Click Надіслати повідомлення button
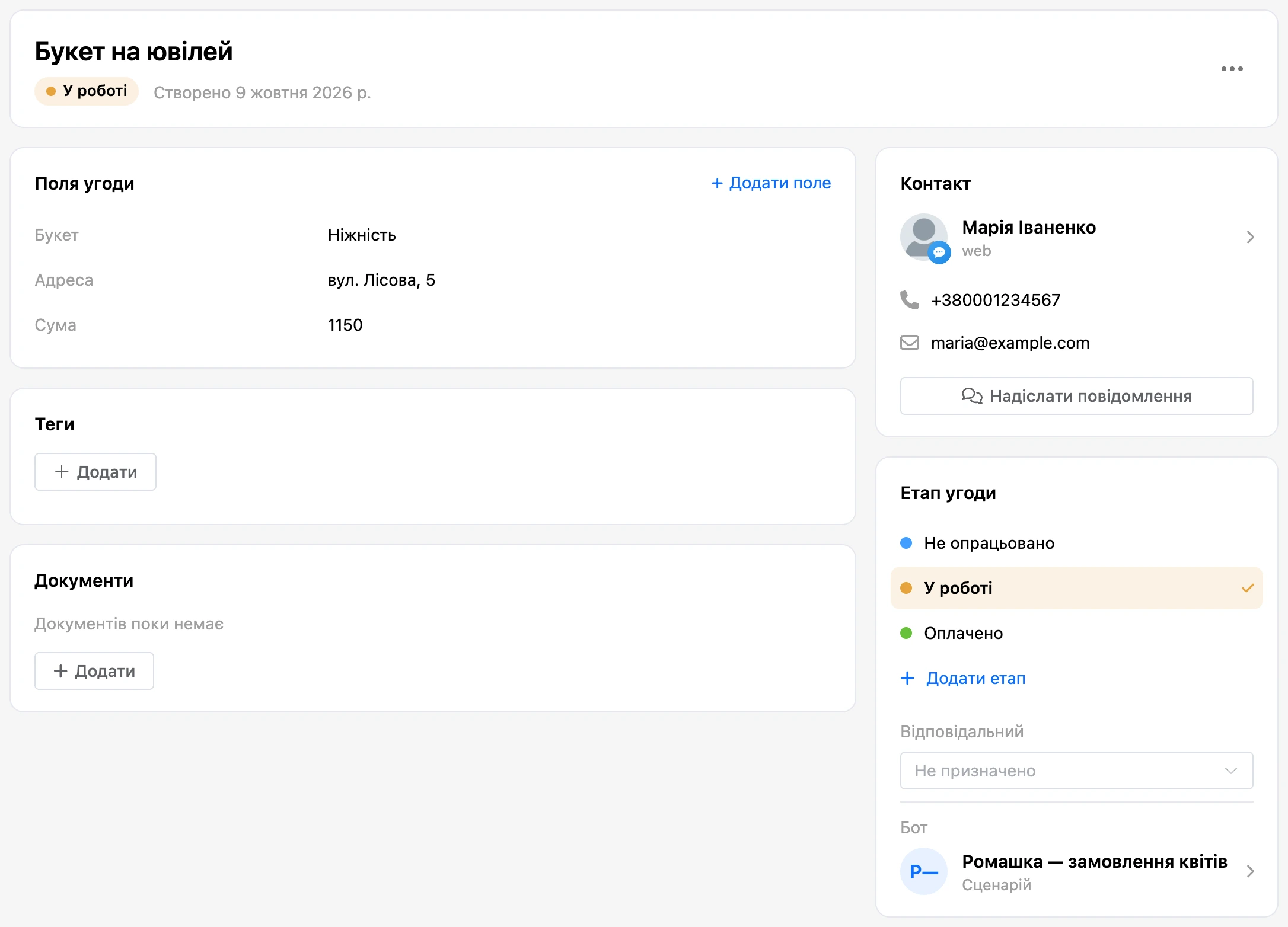 1076,396
